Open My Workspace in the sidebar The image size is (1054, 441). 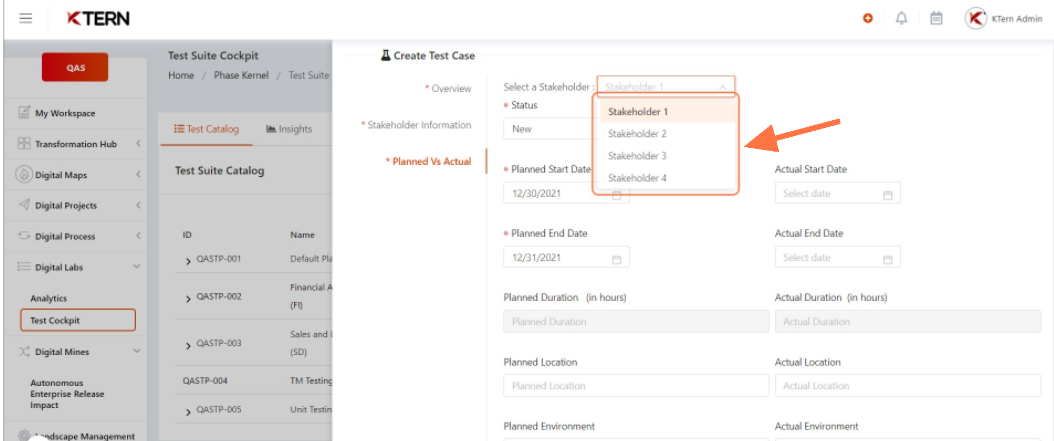(65, 114)
